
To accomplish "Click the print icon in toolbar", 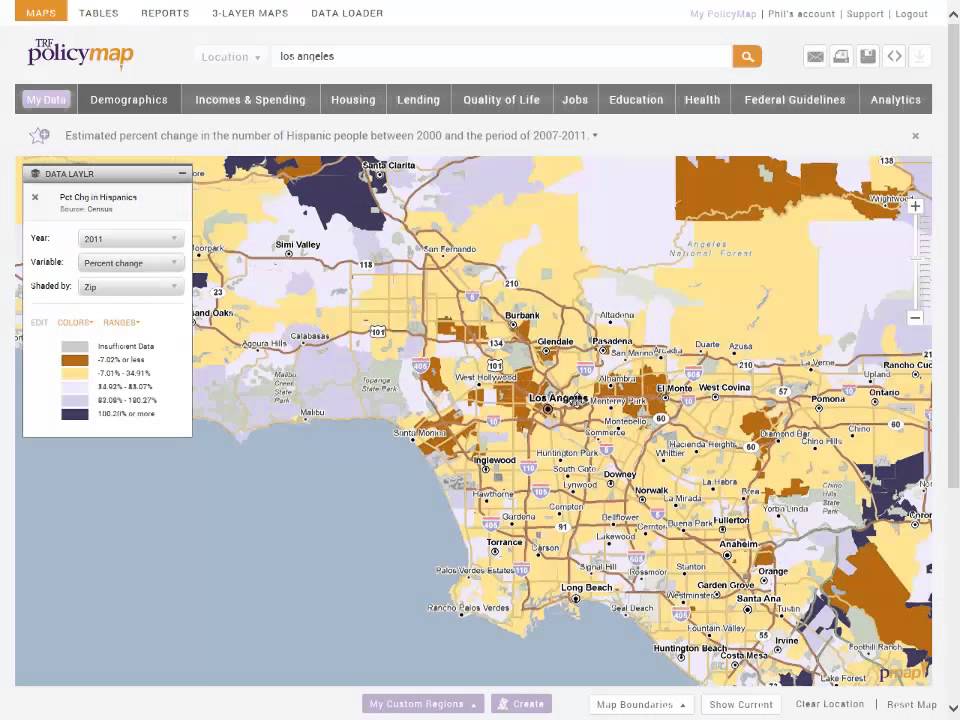I will coord(841,57).
